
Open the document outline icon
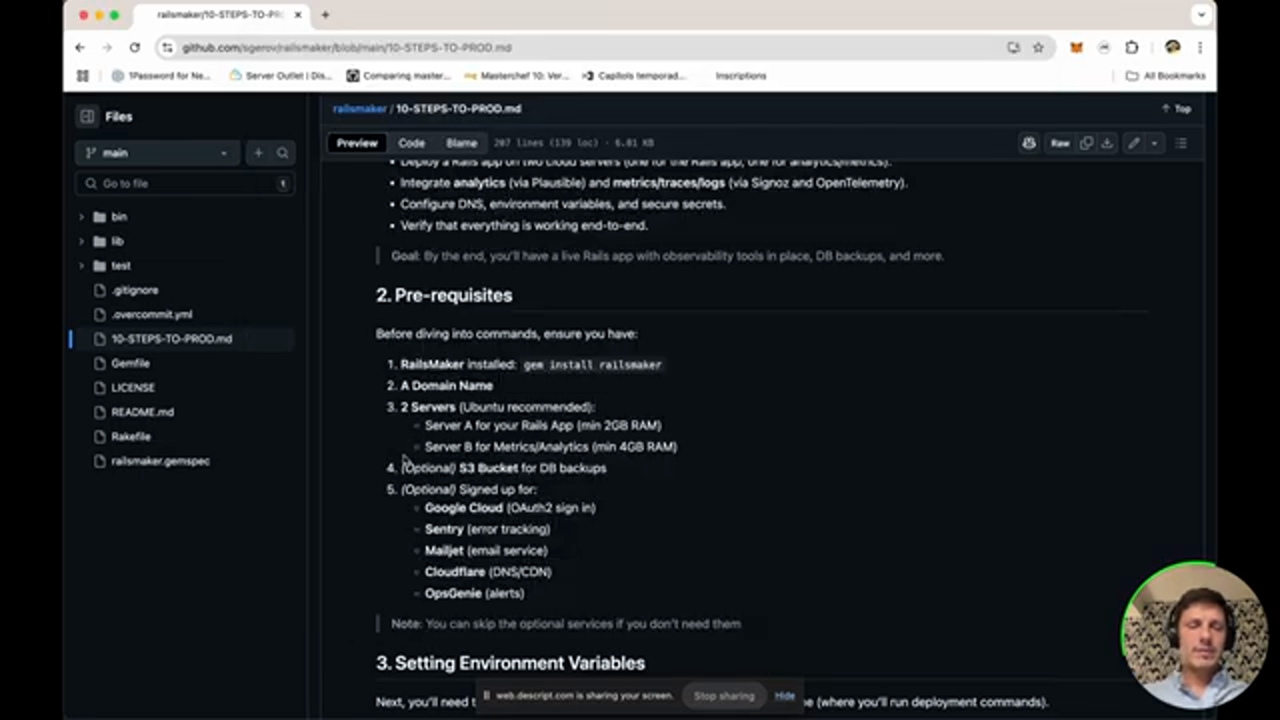tap(1181, 144)
